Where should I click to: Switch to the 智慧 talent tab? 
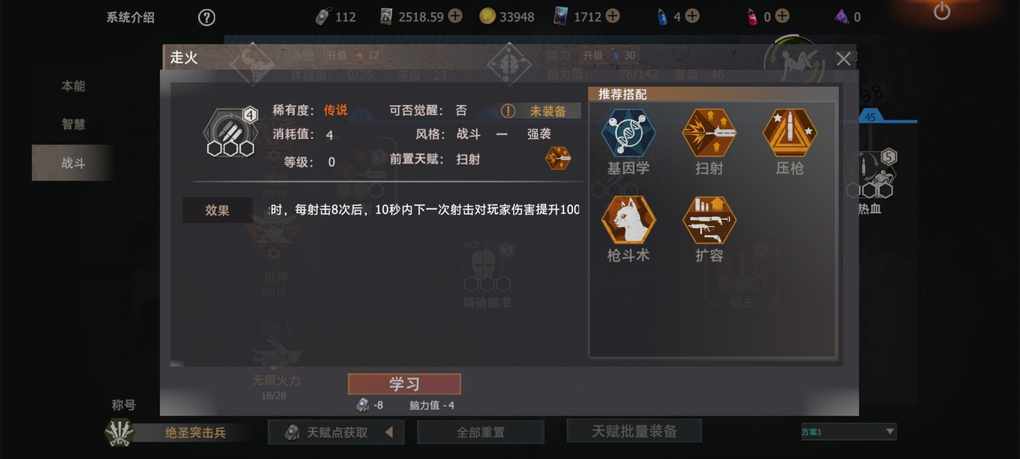[x=73, y=124]
